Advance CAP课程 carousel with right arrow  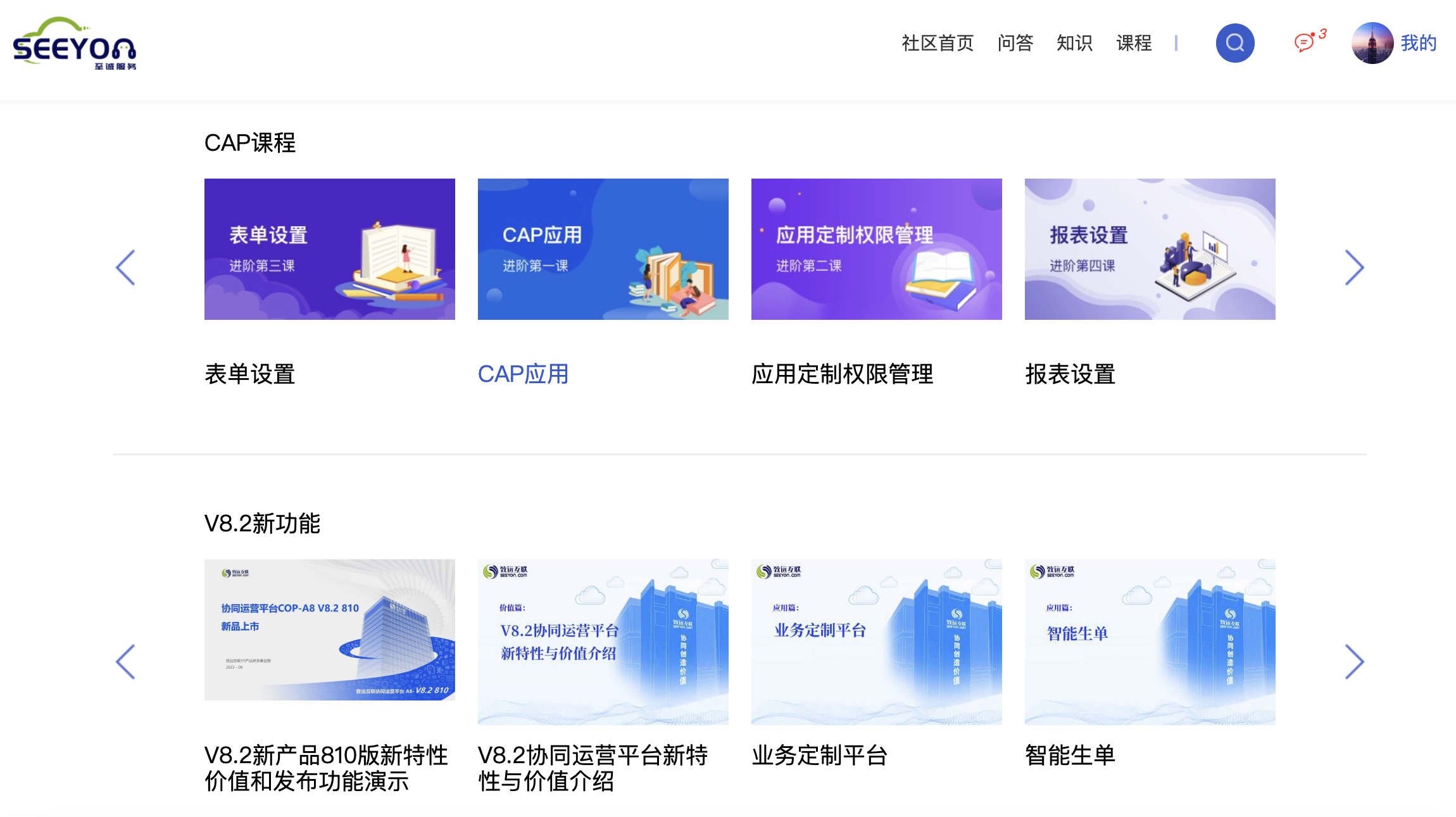[1354, 267]
